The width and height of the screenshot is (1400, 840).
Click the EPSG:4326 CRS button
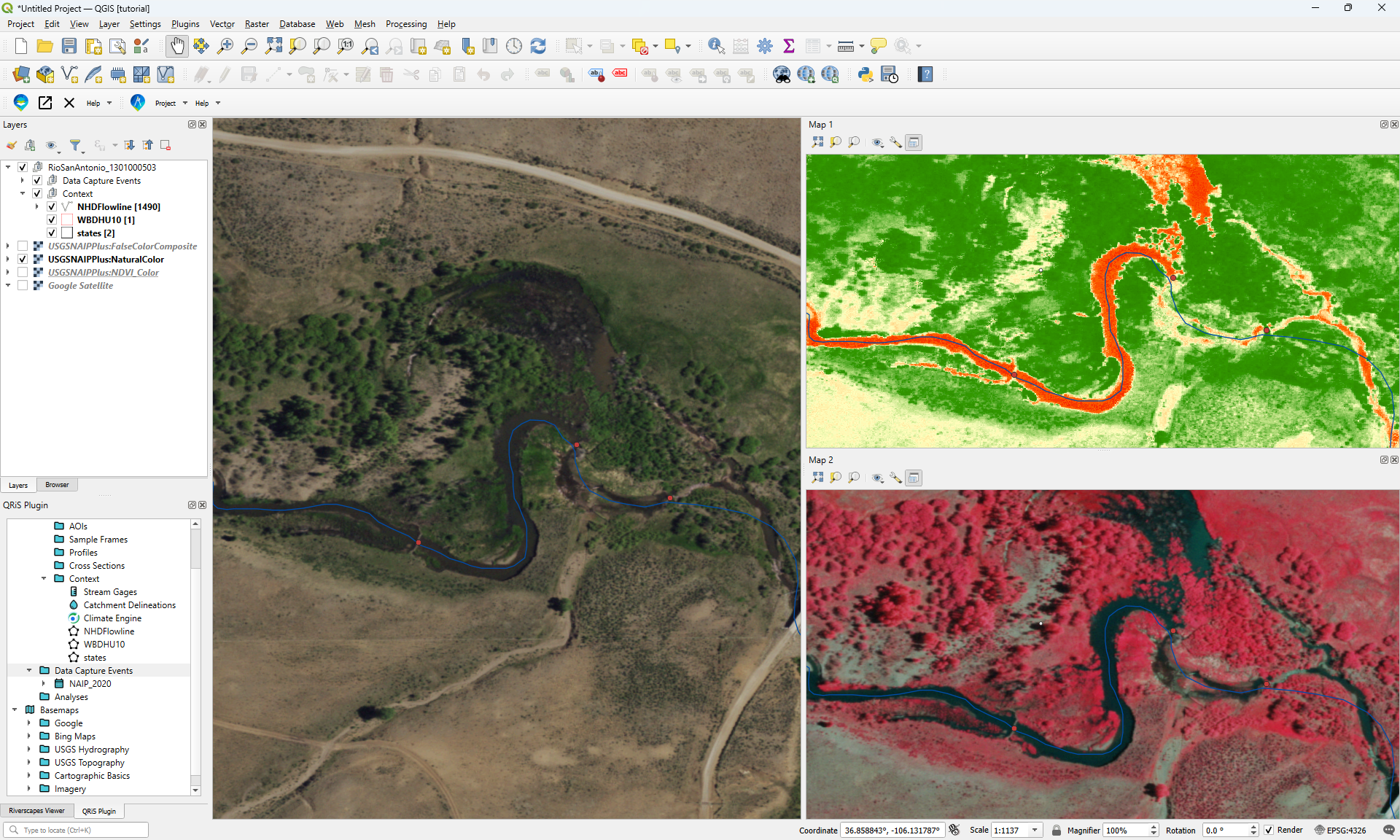[x=1340, y=830]
